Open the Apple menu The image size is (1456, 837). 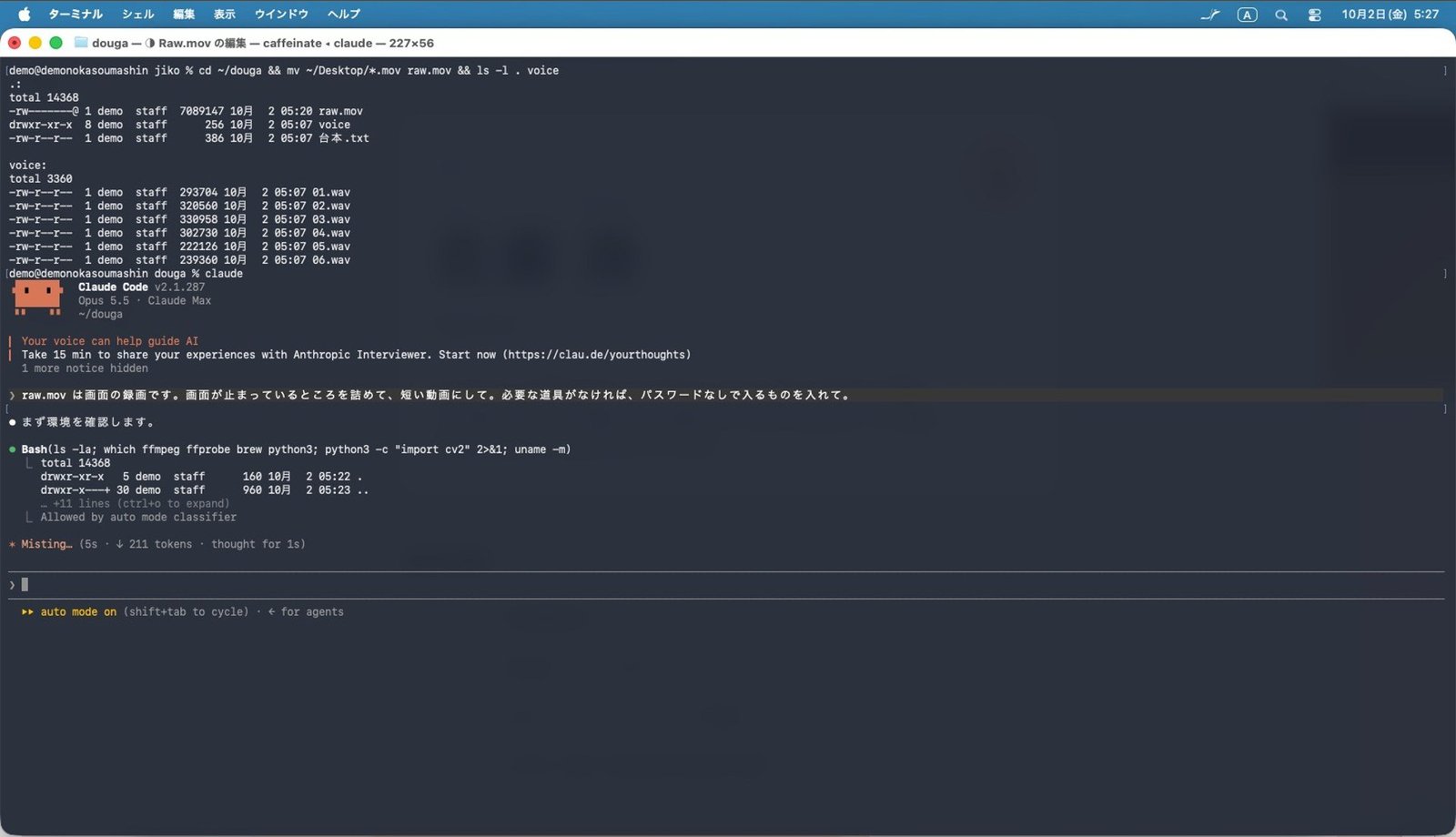25,15
